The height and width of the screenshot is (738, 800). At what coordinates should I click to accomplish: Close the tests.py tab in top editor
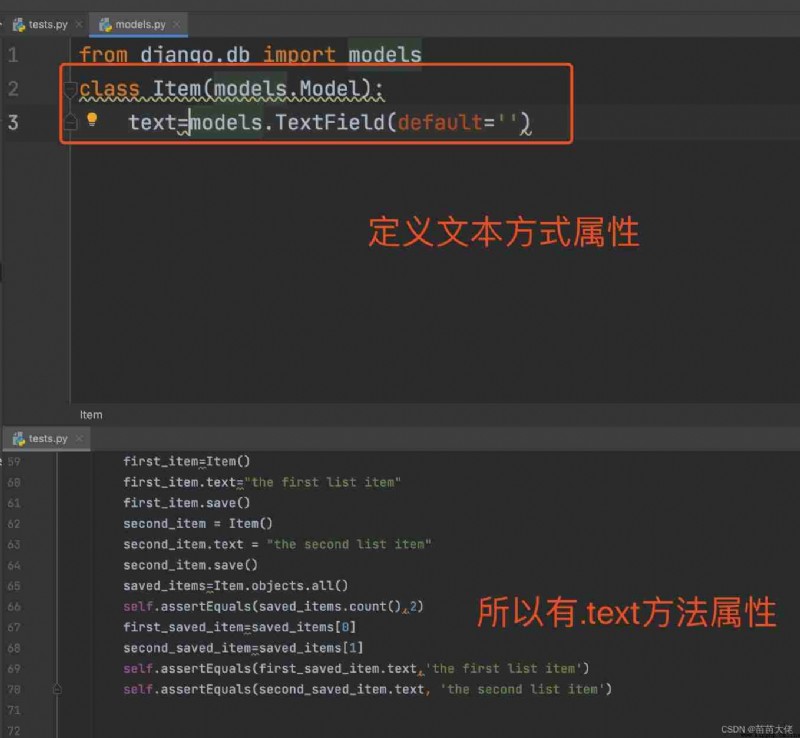(79, 24)
